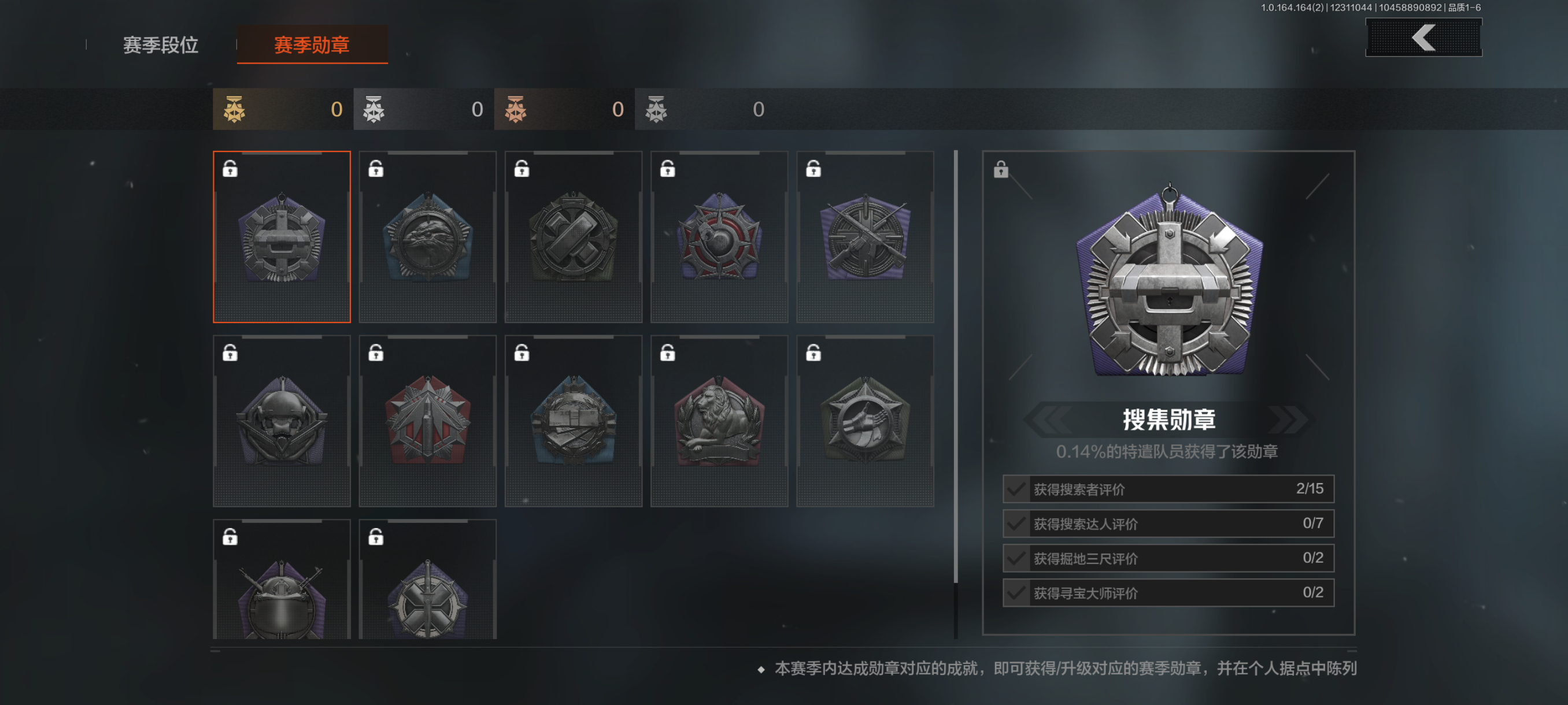The height and width of the screenshot is (705, 1568).
Task: Switch to the 赛季段位 tab
Action: [x=161, y=45]
